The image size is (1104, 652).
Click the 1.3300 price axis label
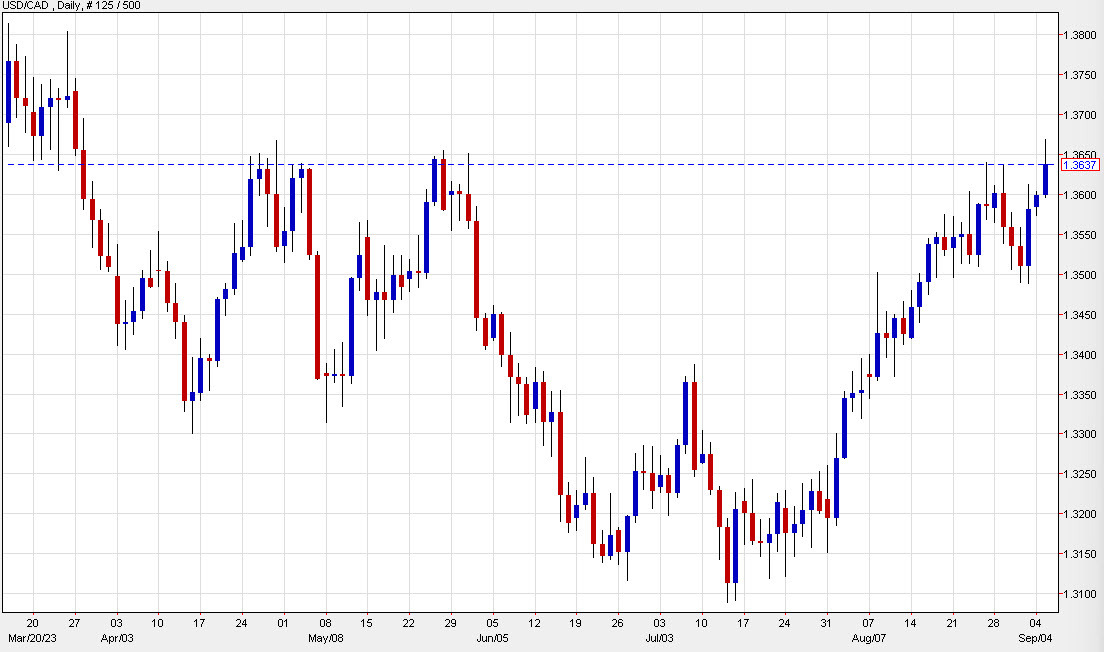click(1079, 434)
